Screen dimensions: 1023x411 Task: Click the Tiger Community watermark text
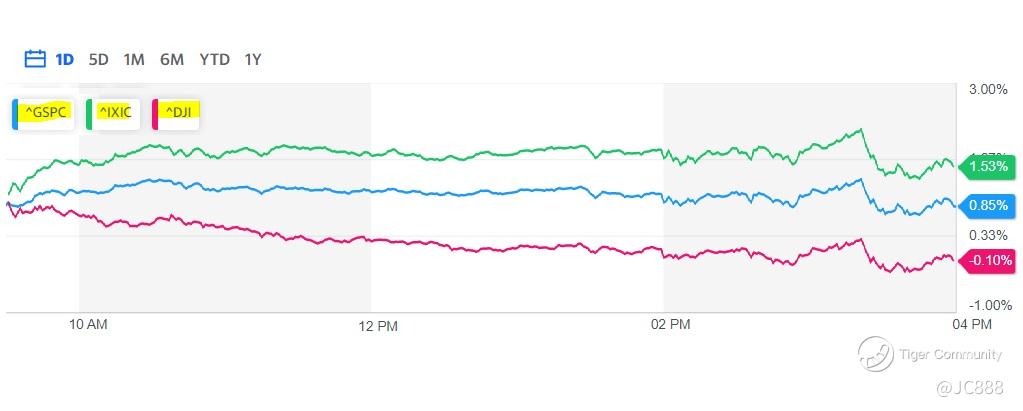[x=950, y=355]
